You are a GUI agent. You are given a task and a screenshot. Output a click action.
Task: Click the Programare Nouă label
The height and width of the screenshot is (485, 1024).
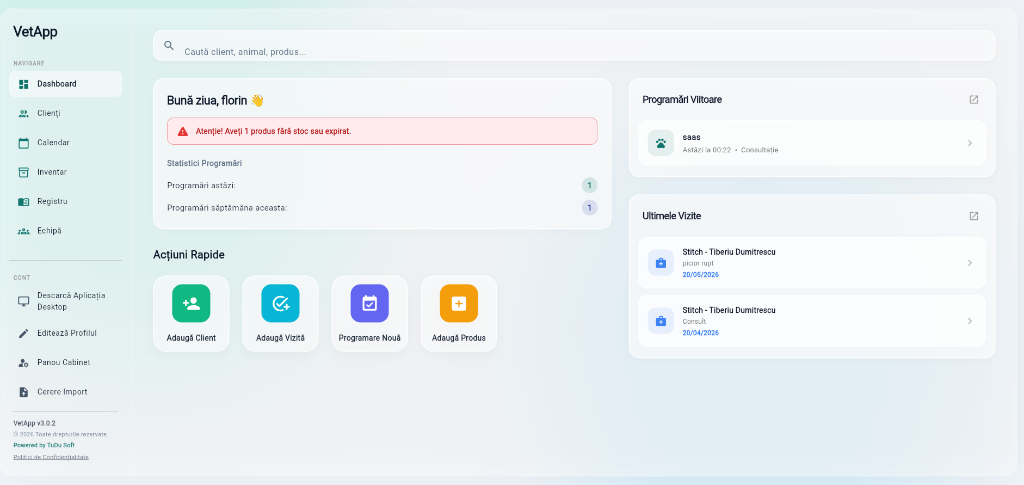[370, 339]
